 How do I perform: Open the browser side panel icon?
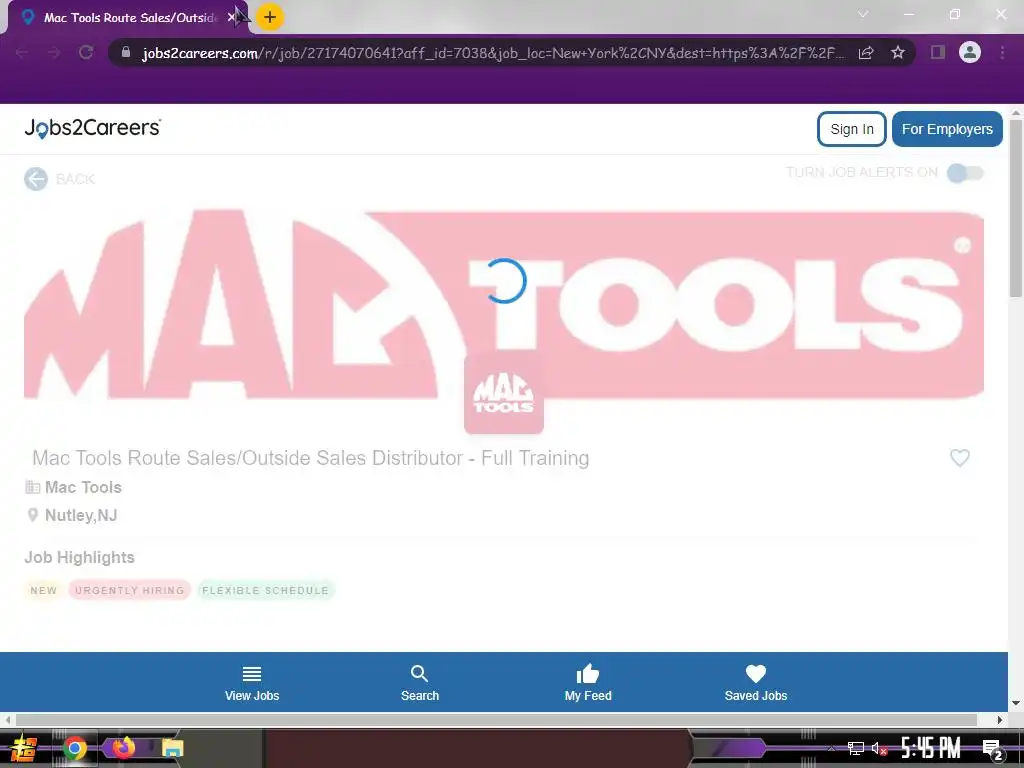pos(938,52)
